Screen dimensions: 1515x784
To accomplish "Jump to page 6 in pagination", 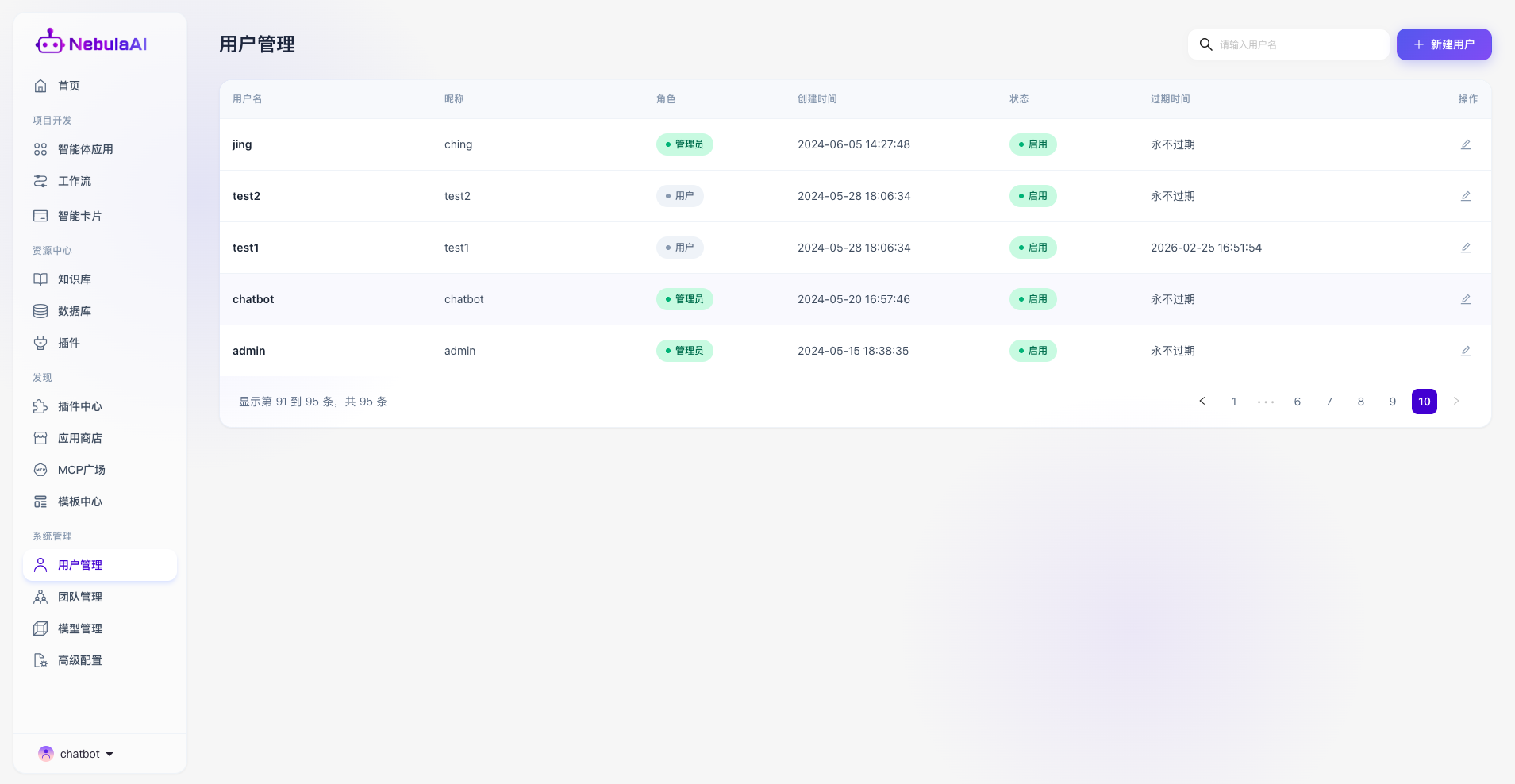I will (1297, 402).
